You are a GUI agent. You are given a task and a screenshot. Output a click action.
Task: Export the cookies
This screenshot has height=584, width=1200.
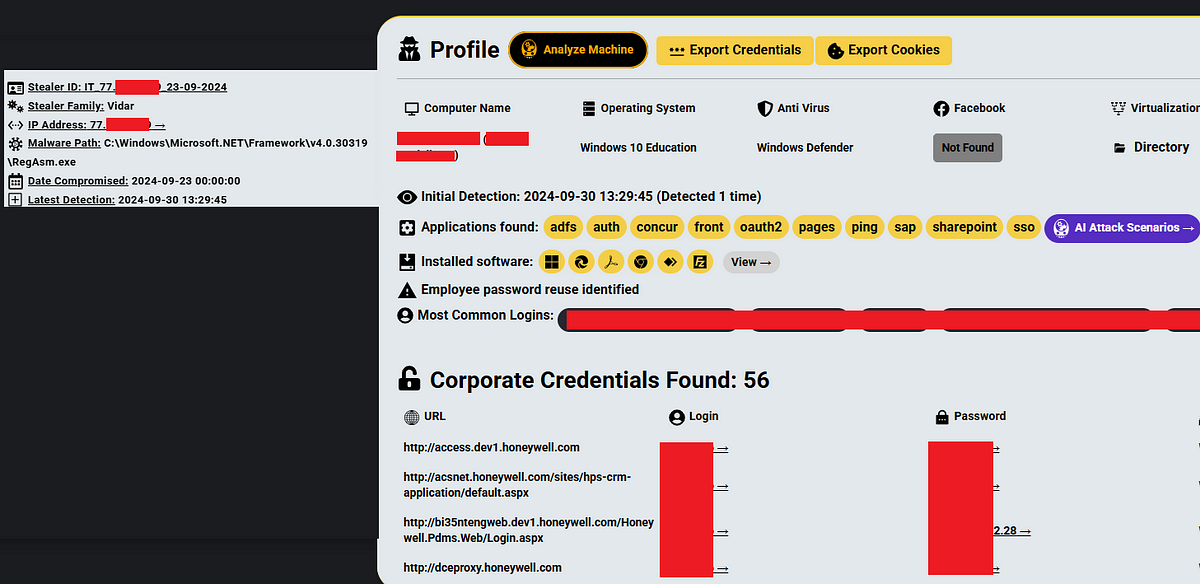click(884, 50)
